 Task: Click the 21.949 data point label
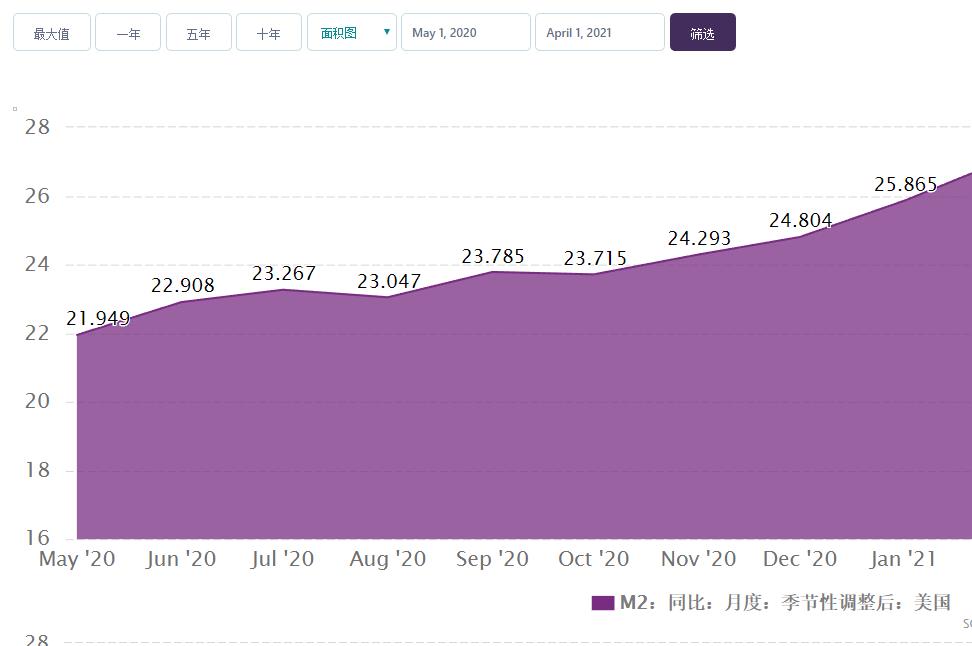pos(98,318)
